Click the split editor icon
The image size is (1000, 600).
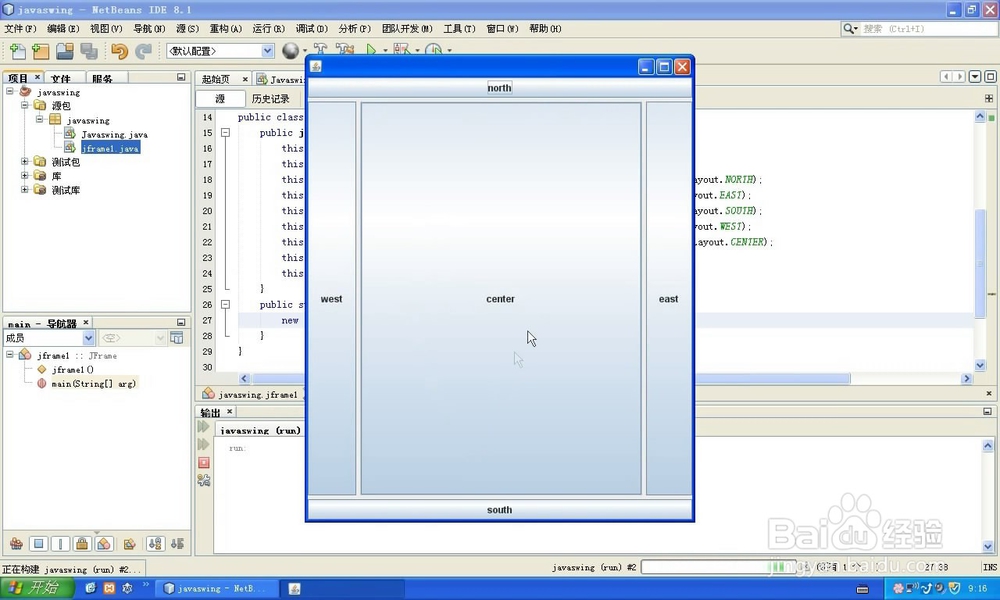[989, 98]
